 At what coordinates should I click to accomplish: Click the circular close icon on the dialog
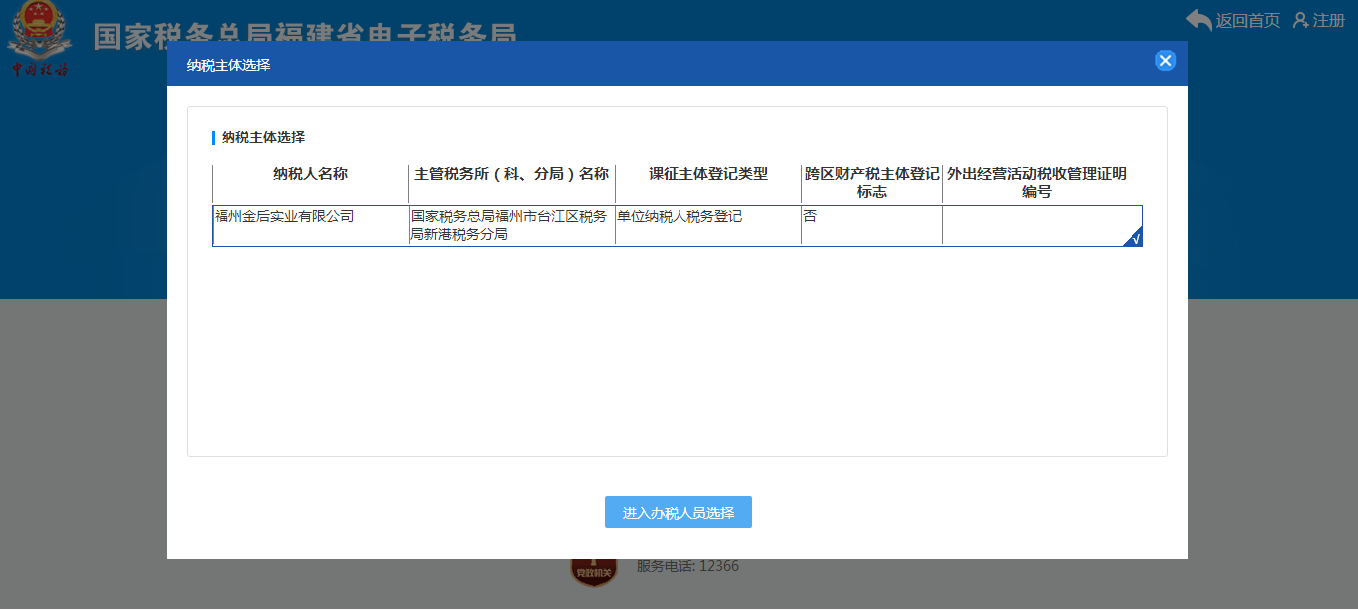pos(1165,60)
